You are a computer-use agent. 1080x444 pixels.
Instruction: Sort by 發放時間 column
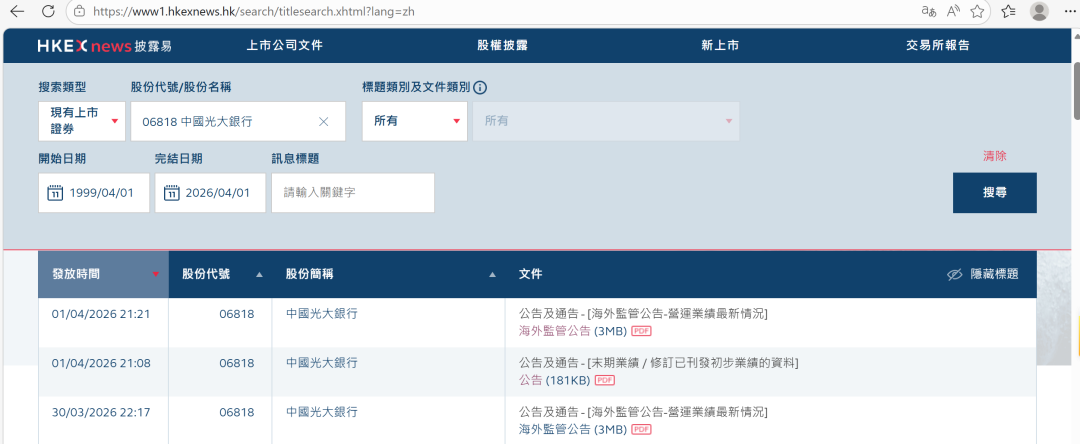103,274
